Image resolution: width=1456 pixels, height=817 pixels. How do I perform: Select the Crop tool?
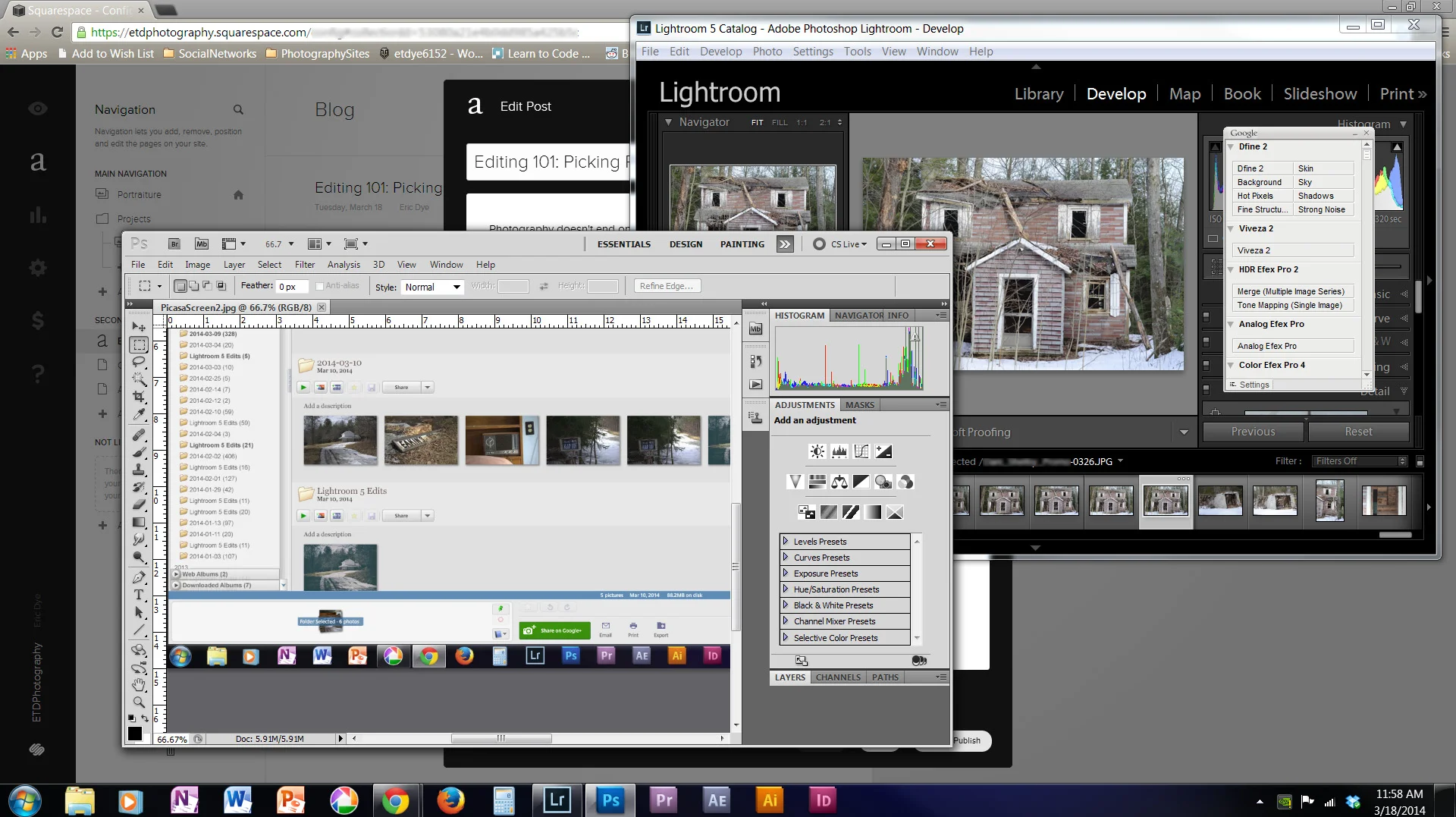click(x=139, y=397)
